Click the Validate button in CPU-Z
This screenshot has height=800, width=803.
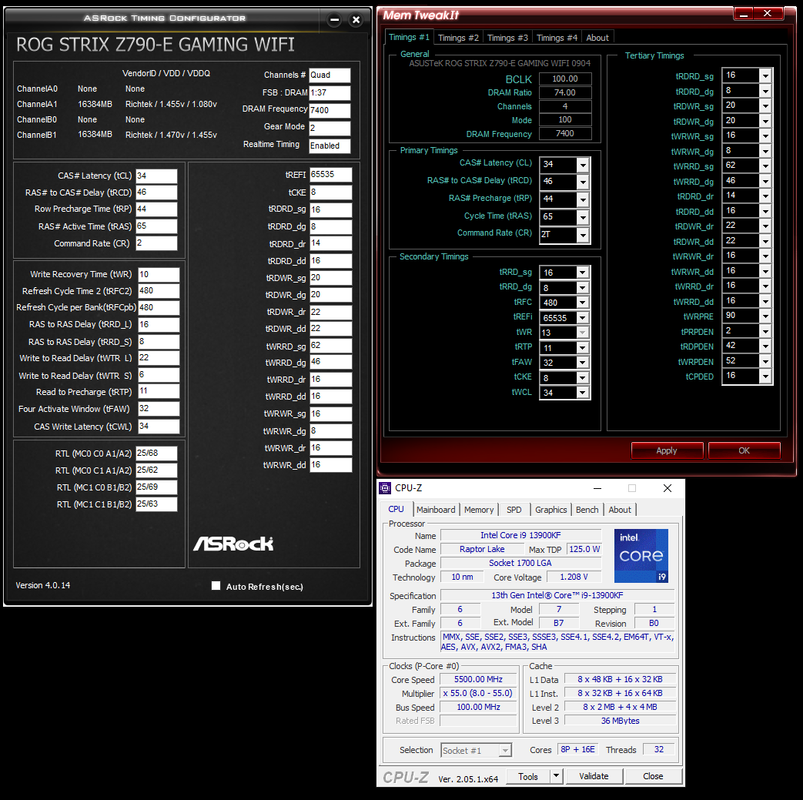[594, 776]
